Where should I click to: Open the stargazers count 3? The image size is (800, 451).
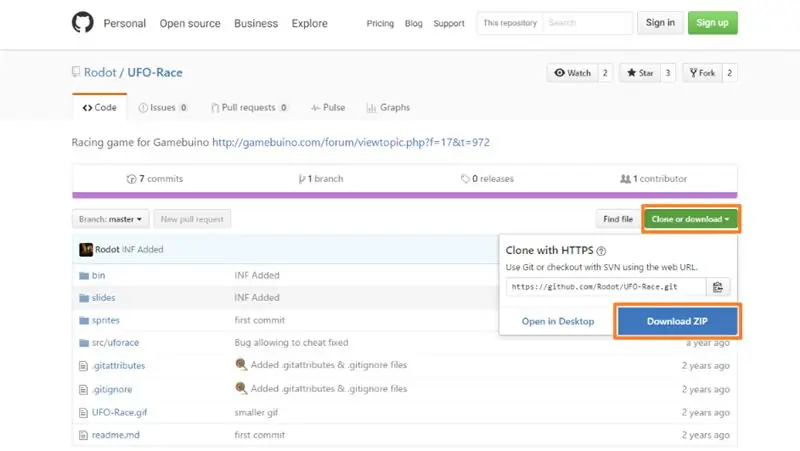[668, 73]
